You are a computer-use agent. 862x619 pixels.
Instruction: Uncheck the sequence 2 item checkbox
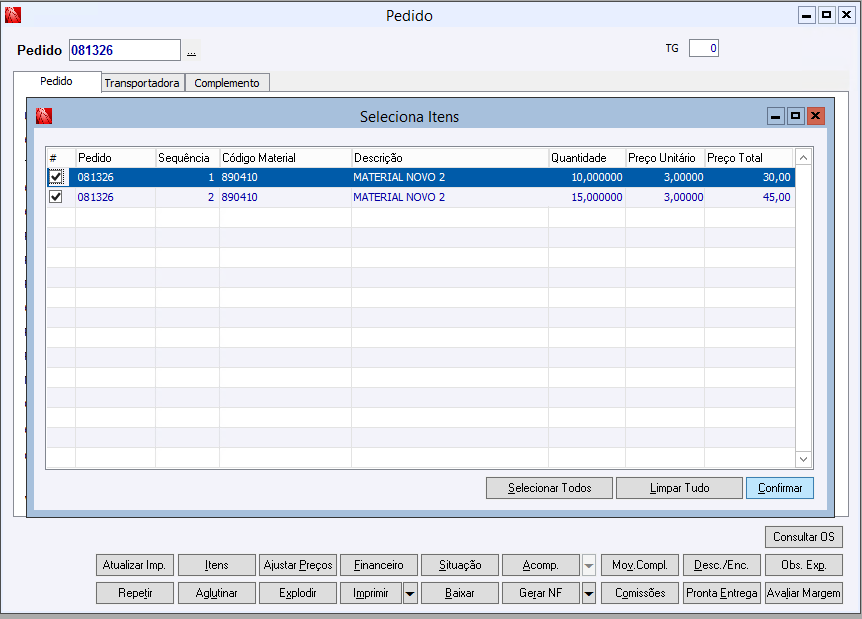[x=56, y=197]
